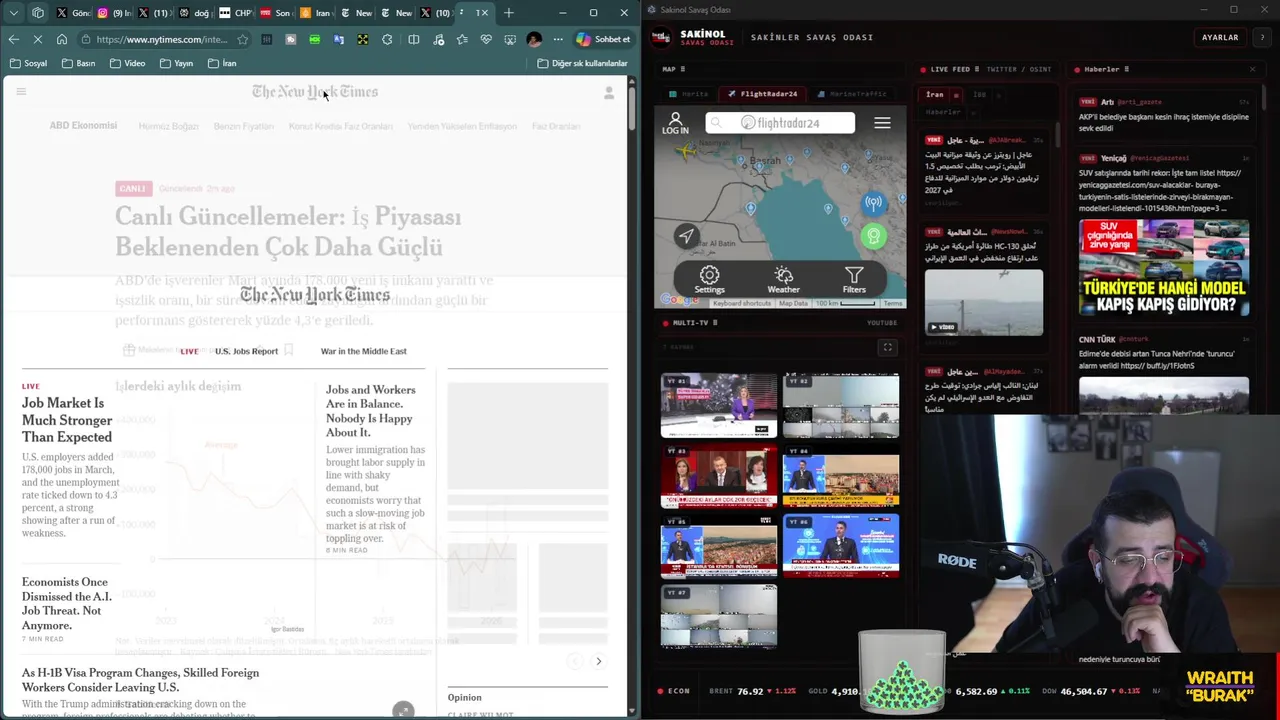This screenshot has width=1280, height=720.
Task: Select the yellow airplane on the map
Action: (686, 153)
